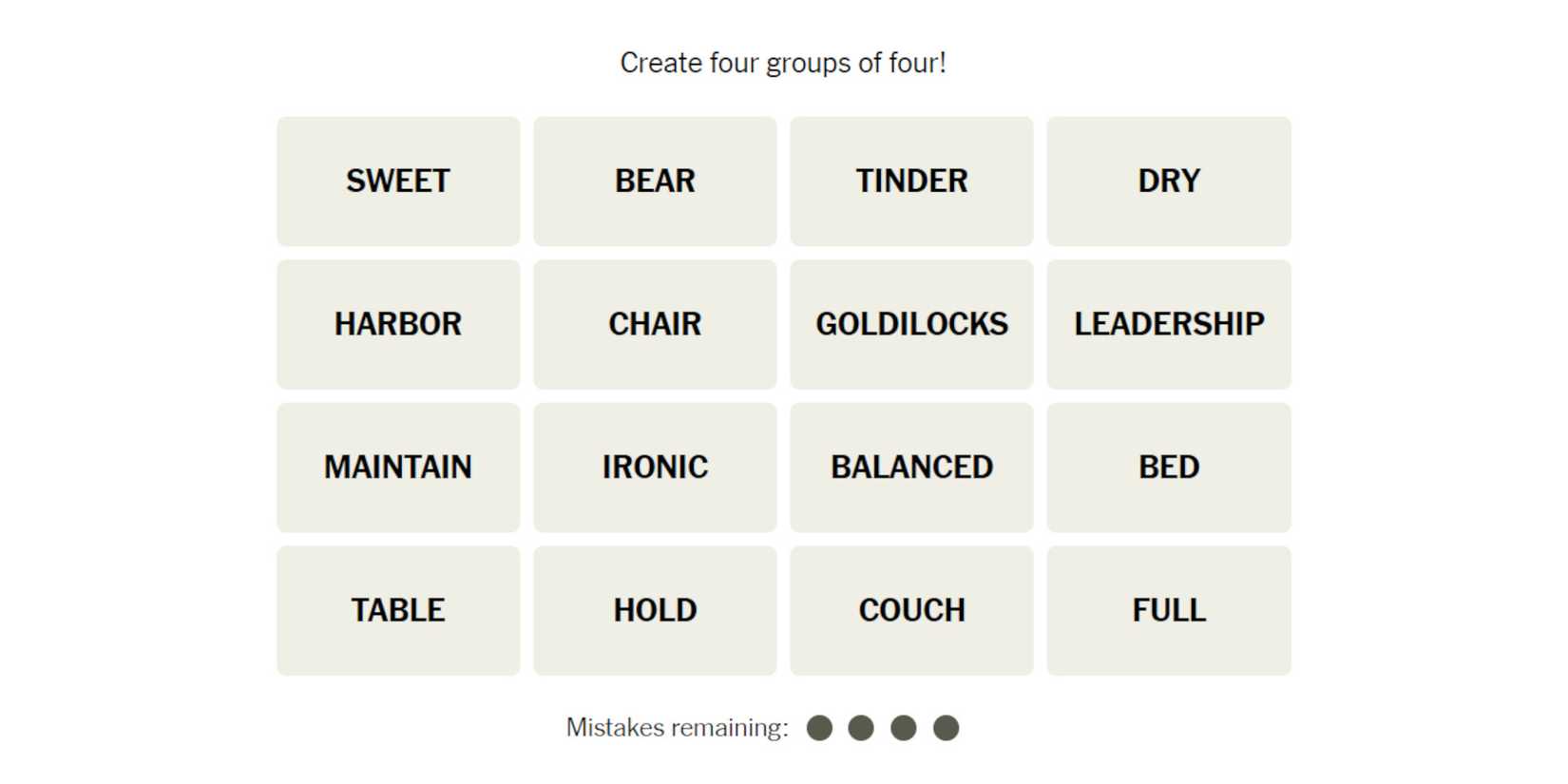This screenshot has height=784, width=1568.
Task: Click the FULL word tile
Action: [x=1168, y=610]
